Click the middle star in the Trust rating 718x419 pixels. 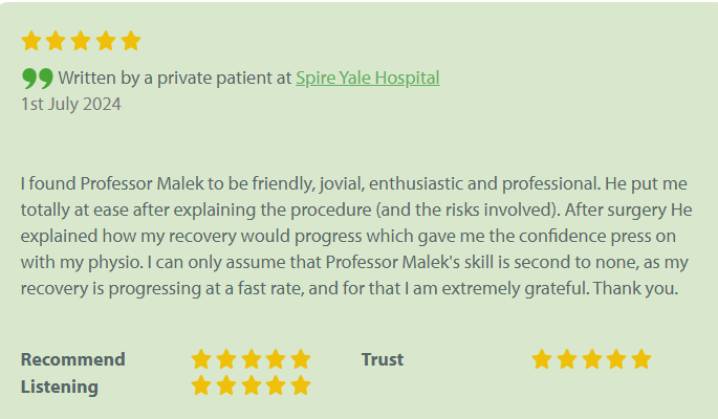591,359
